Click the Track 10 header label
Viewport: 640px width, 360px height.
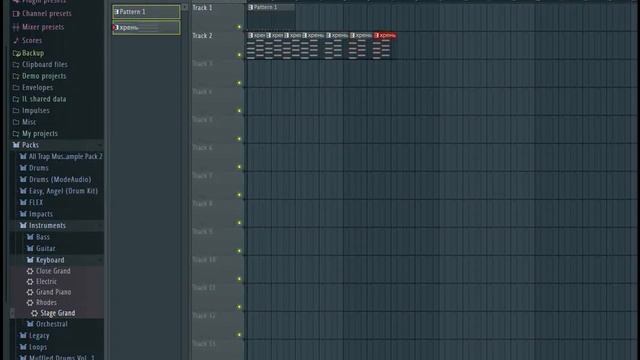coord(204,260)
